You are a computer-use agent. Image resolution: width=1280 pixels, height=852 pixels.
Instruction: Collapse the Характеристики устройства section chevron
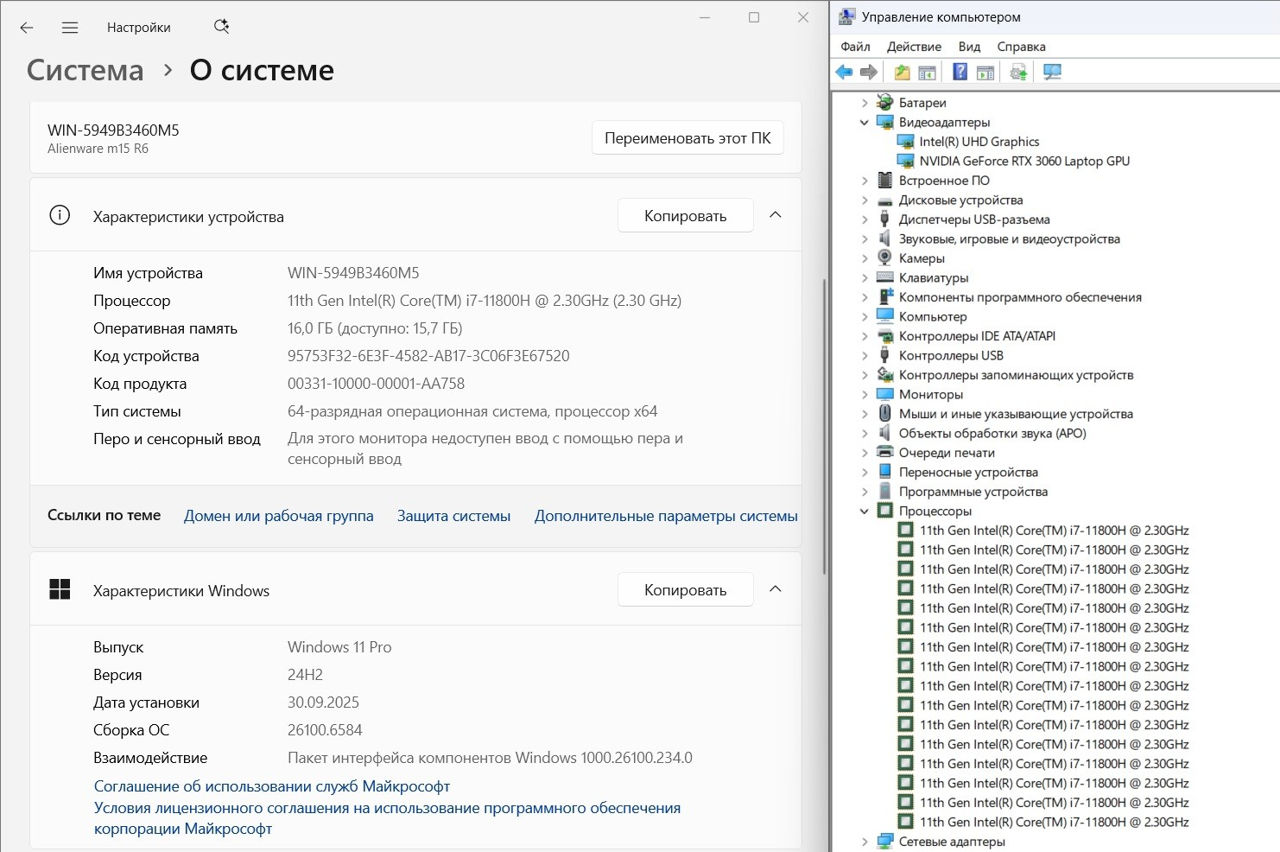[x=775, y=215]
